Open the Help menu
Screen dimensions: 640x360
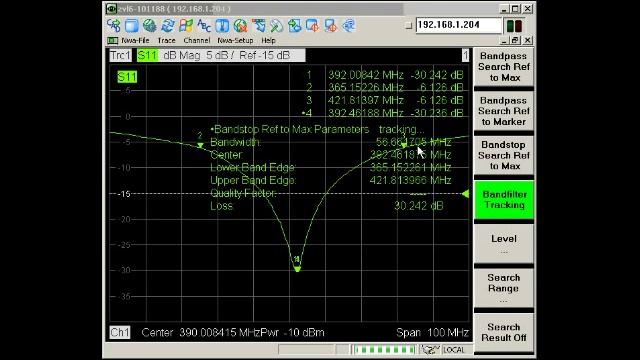point(269,40)
